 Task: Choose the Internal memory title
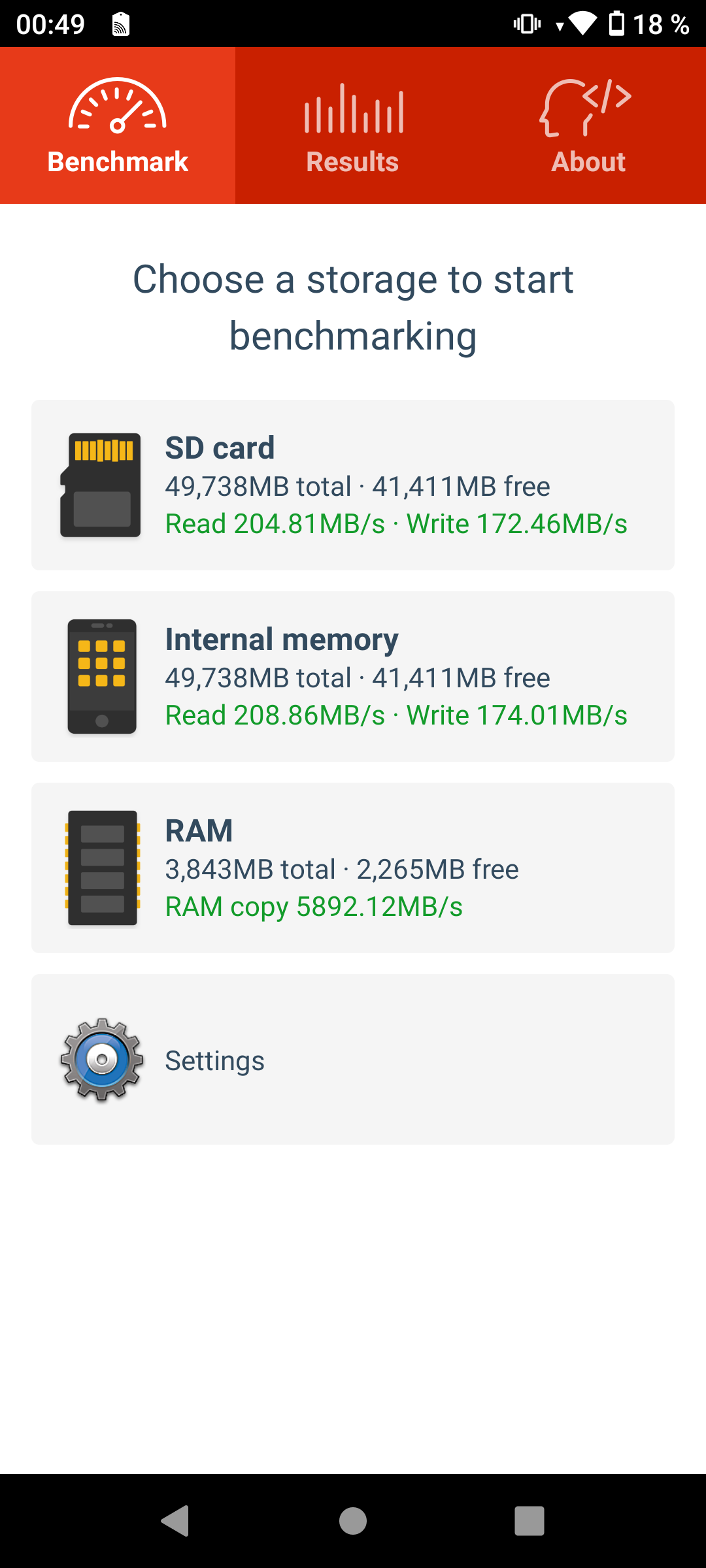pos(282,640)
